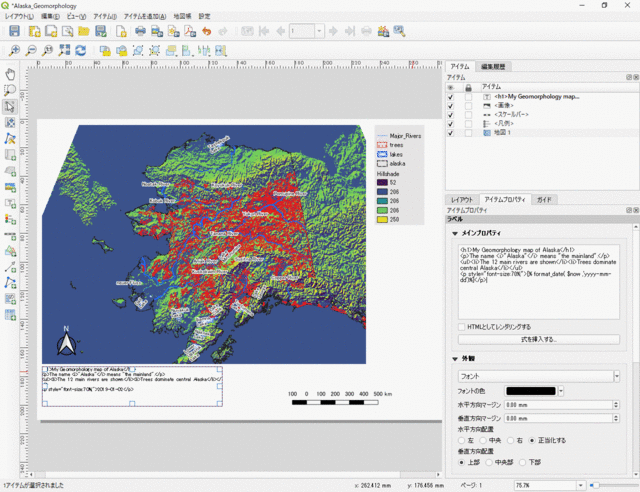Screen dimensions: 640x492
Task: Click the Duplicate layout icon
Action: 51,31
